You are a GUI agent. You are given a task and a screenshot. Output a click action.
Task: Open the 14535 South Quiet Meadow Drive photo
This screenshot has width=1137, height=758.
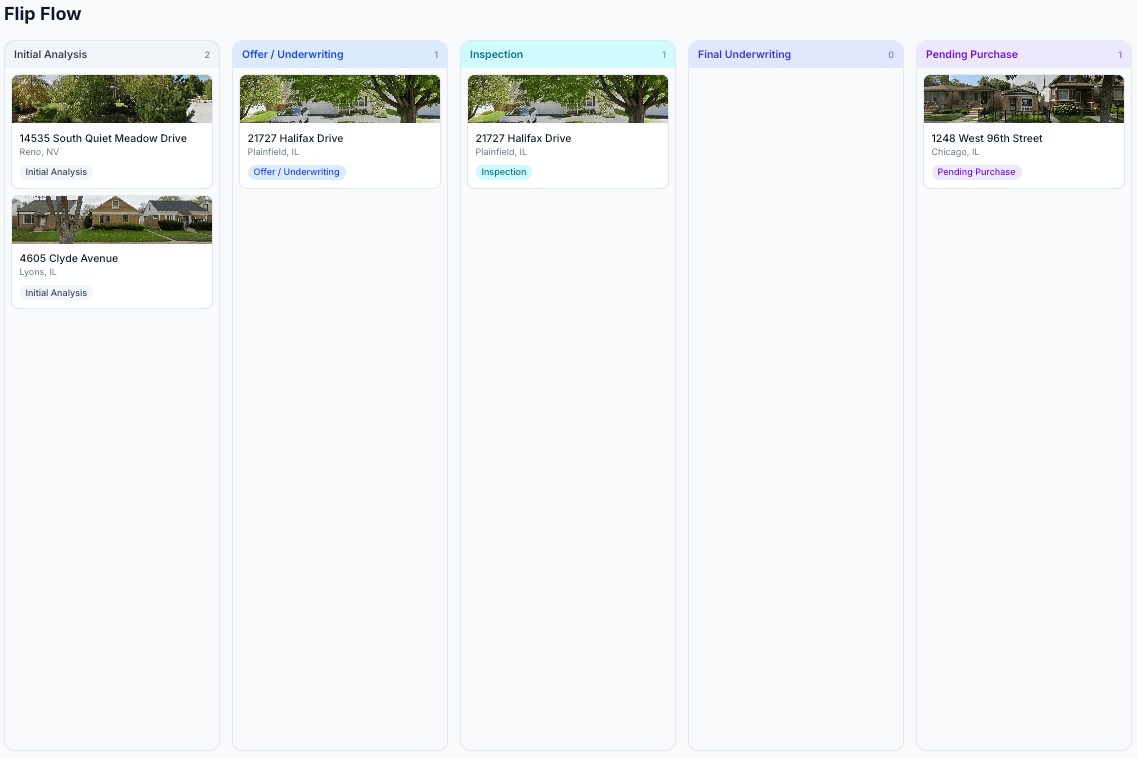[x=112, y=99]
